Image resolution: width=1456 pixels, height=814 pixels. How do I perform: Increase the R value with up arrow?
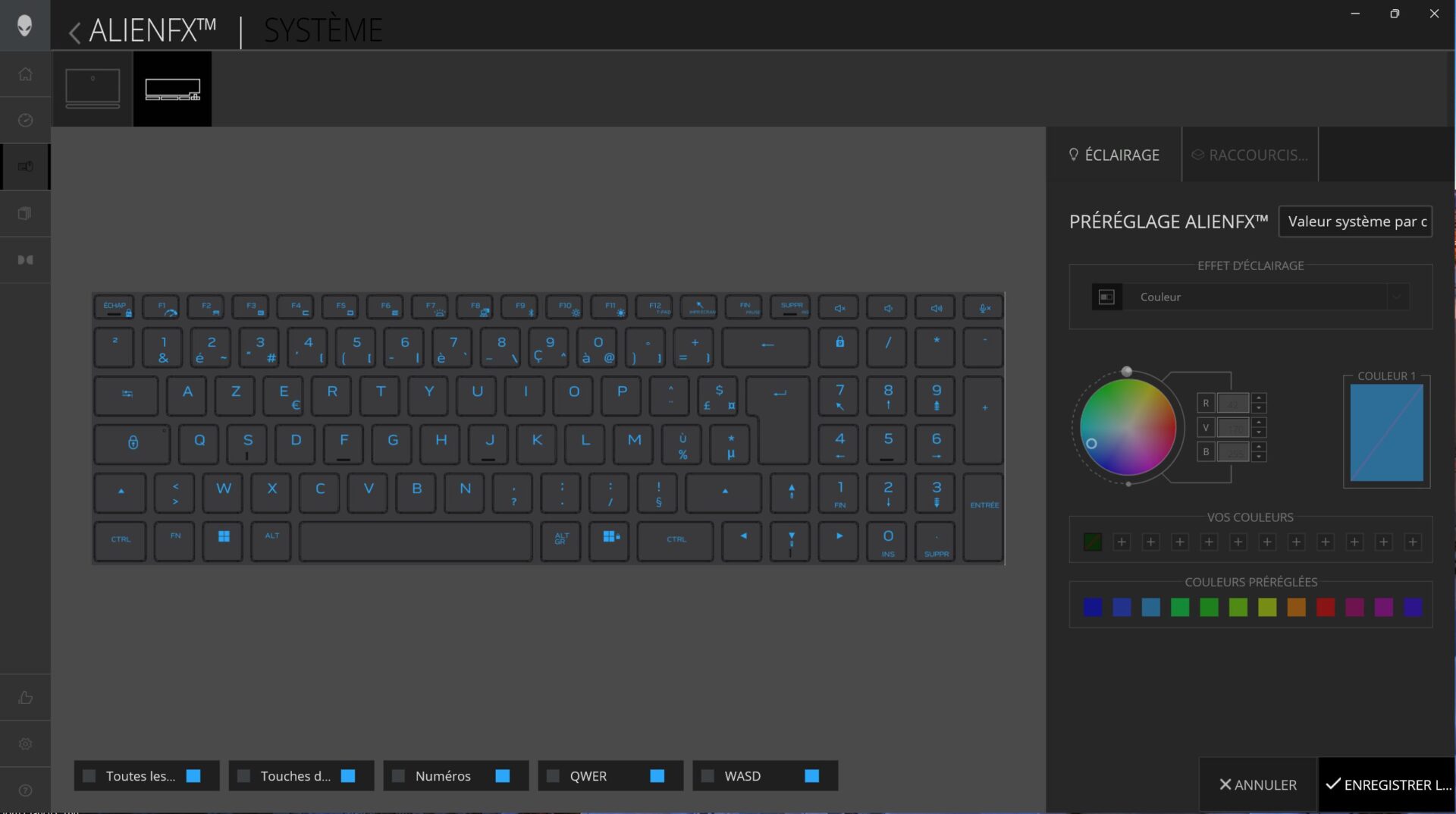tap(1259, 398)
